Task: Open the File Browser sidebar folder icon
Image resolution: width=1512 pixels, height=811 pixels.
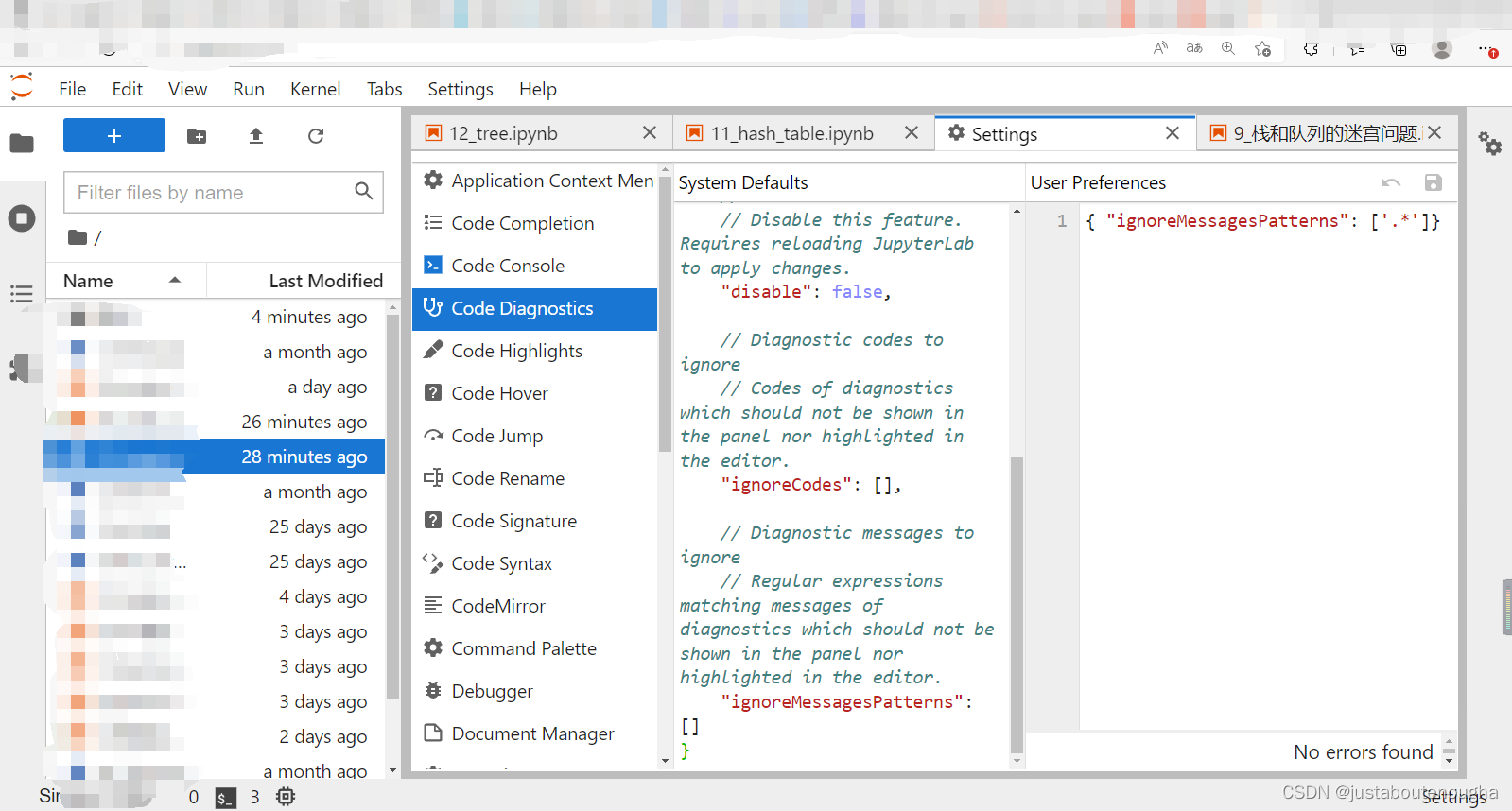Action: click(22, 144)
